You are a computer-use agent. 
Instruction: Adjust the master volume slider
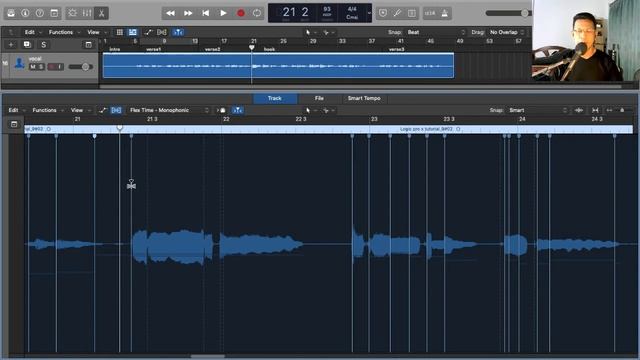(x=508, y=13)
